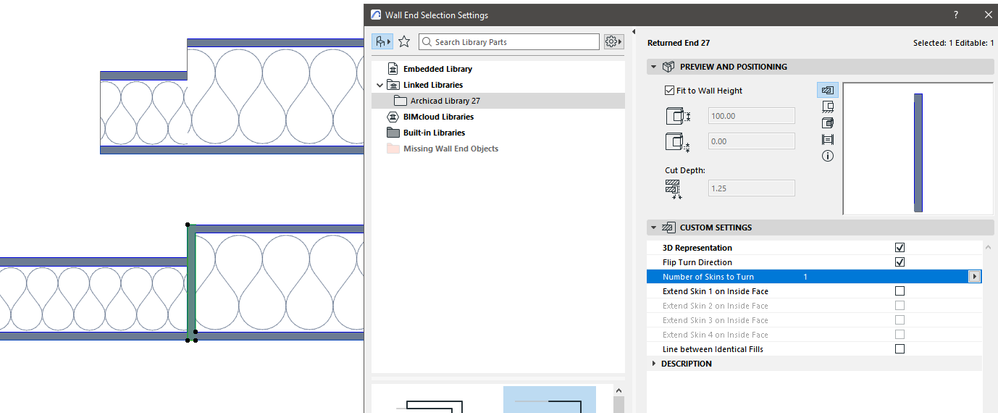Image resolution: width=998 pixels, height=413 pixels.
Task: Click the Built-in Libraries folder icon
Action: [x=393, y=133]
